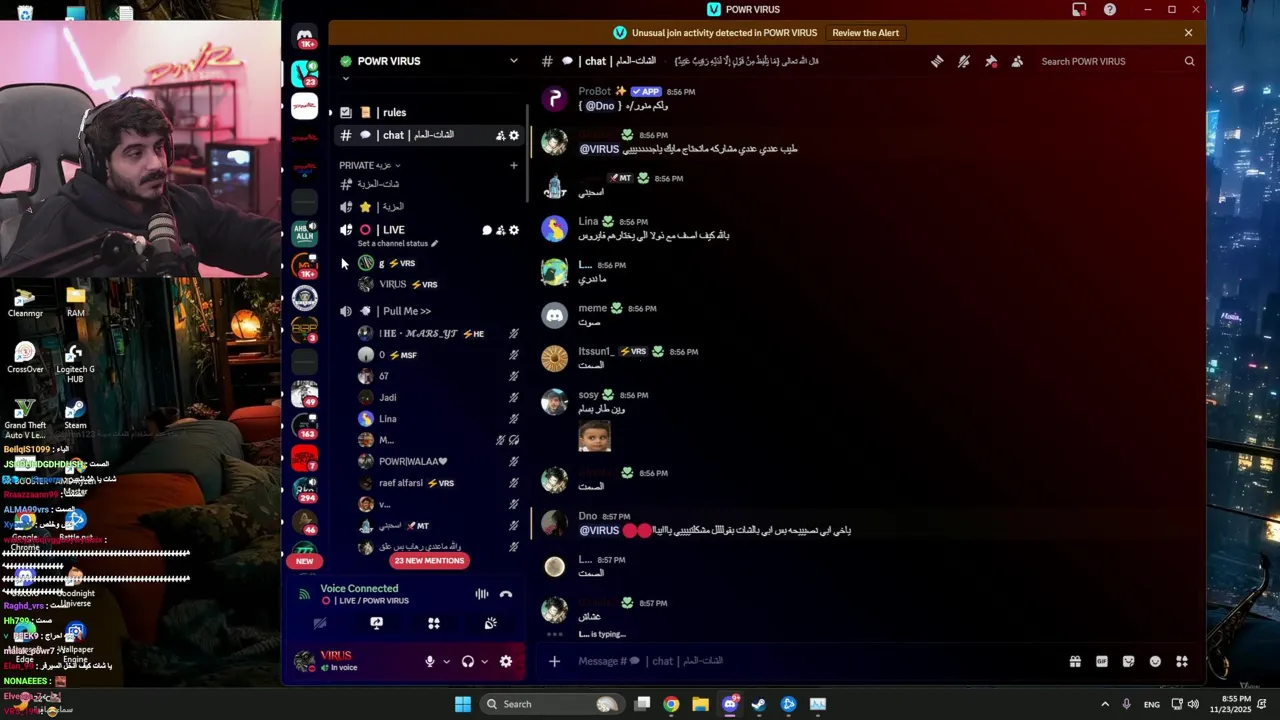The image size is (1280, 720).
Task: Create invite for chat channel
Action: (x=500, y=135)
